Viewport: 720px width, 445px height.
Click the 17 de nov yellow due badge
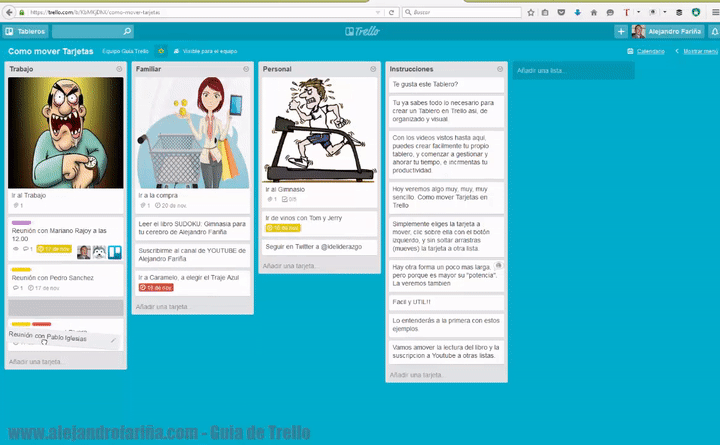point(54,249)
